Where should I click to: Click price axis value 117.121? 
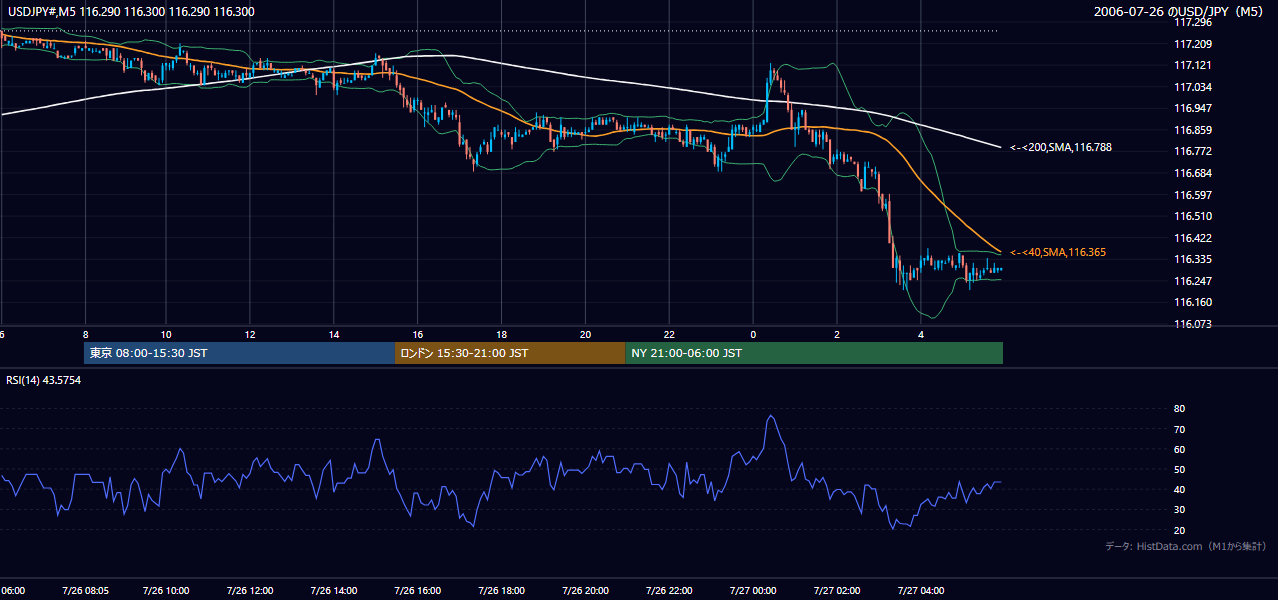pos(1194,65)
